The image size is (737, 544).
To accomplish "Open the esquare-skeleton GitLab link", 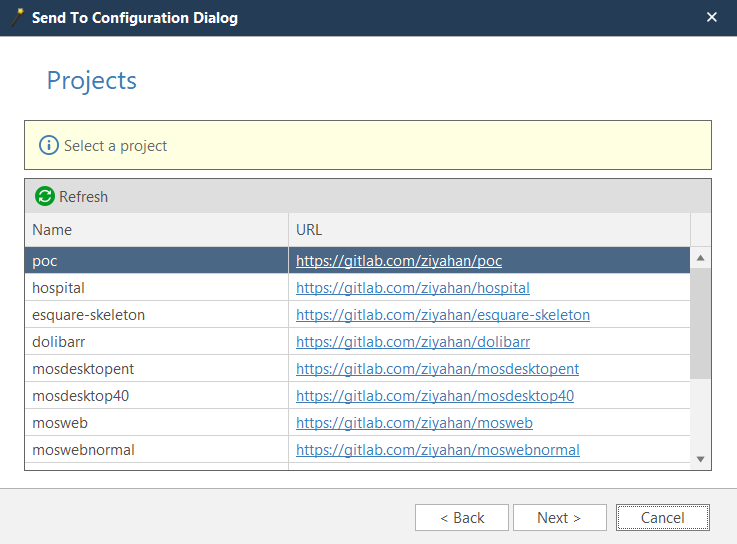I will pyautogui.click(x=442, y=315).
